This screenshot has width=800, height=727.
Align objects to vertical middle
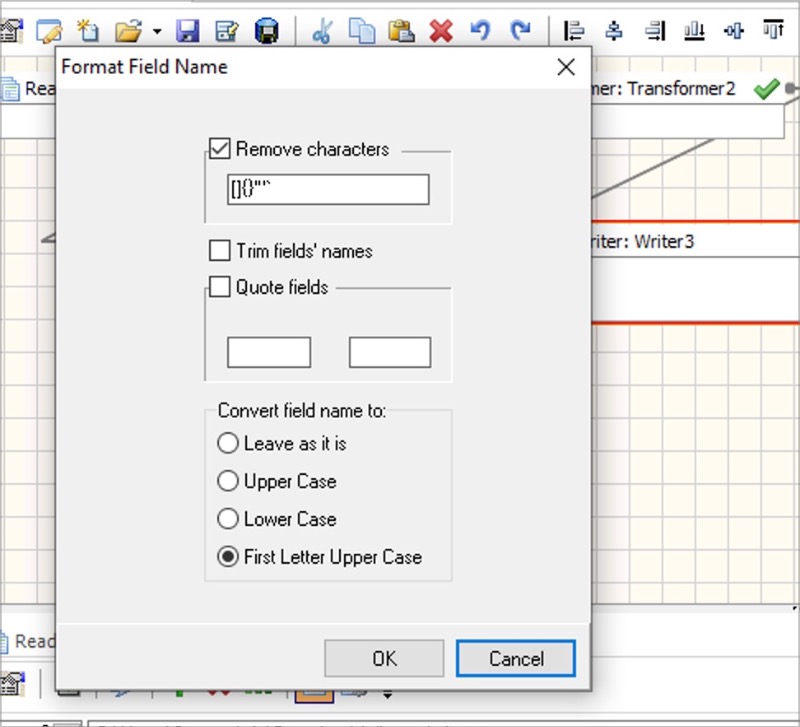(734, 31)
